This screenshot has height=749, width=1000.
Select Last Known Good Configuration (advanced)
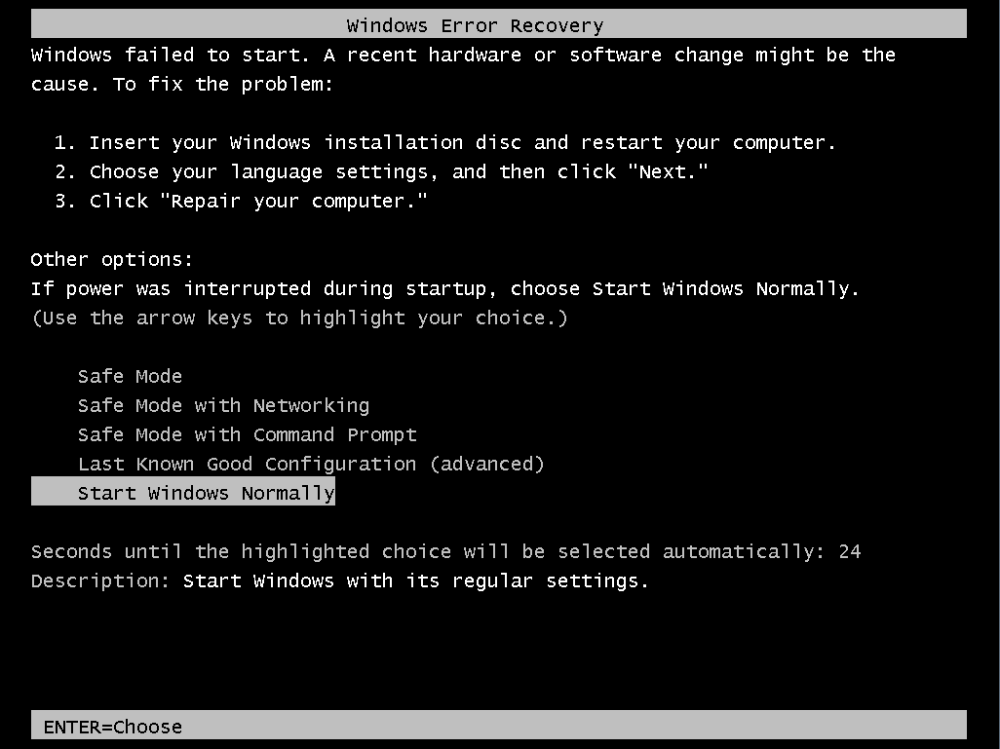coord(310,464)
